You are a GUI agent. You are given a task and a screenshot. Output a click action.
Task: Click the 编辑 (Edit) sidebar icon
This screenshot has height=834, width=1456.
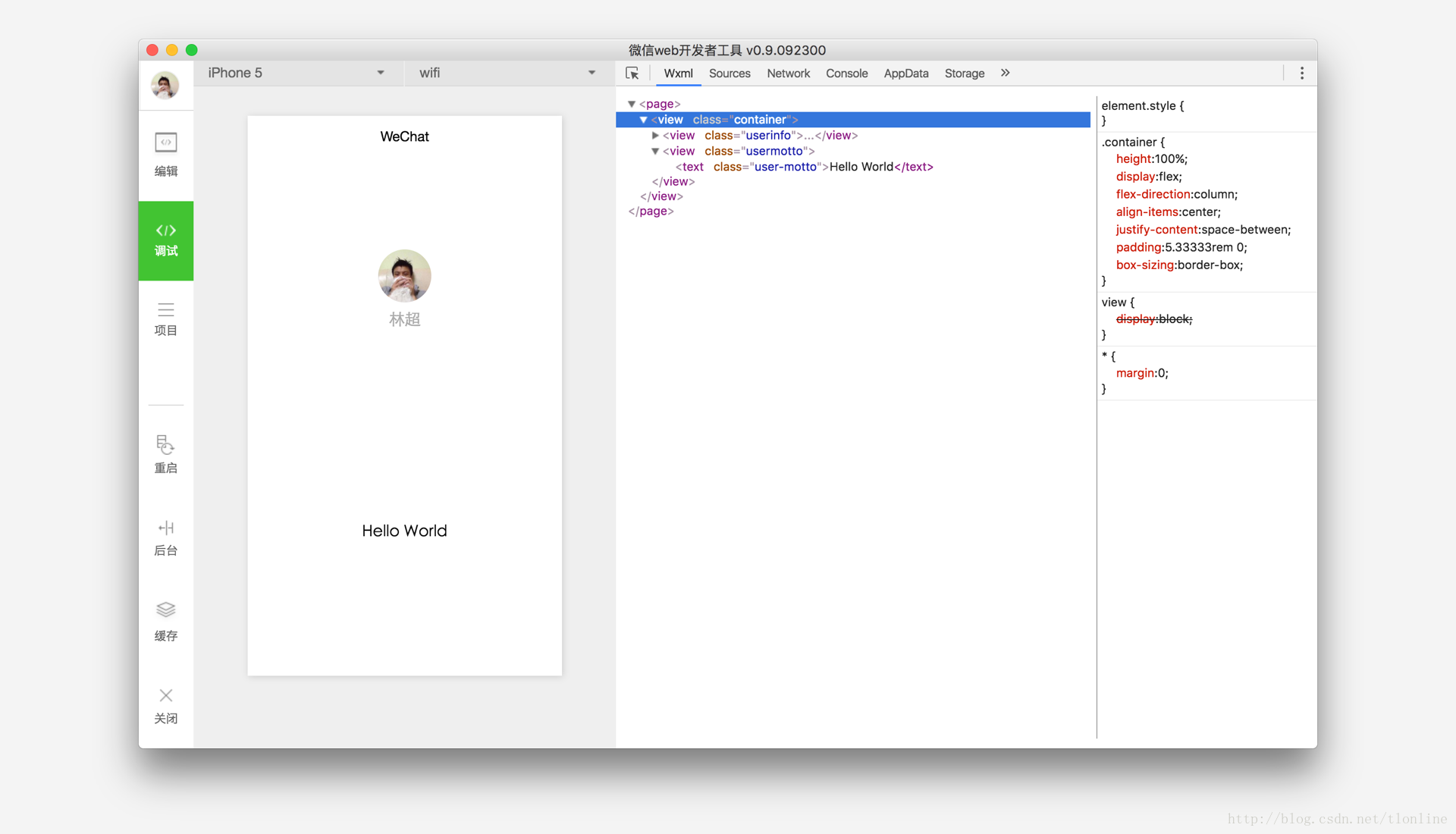165,155
